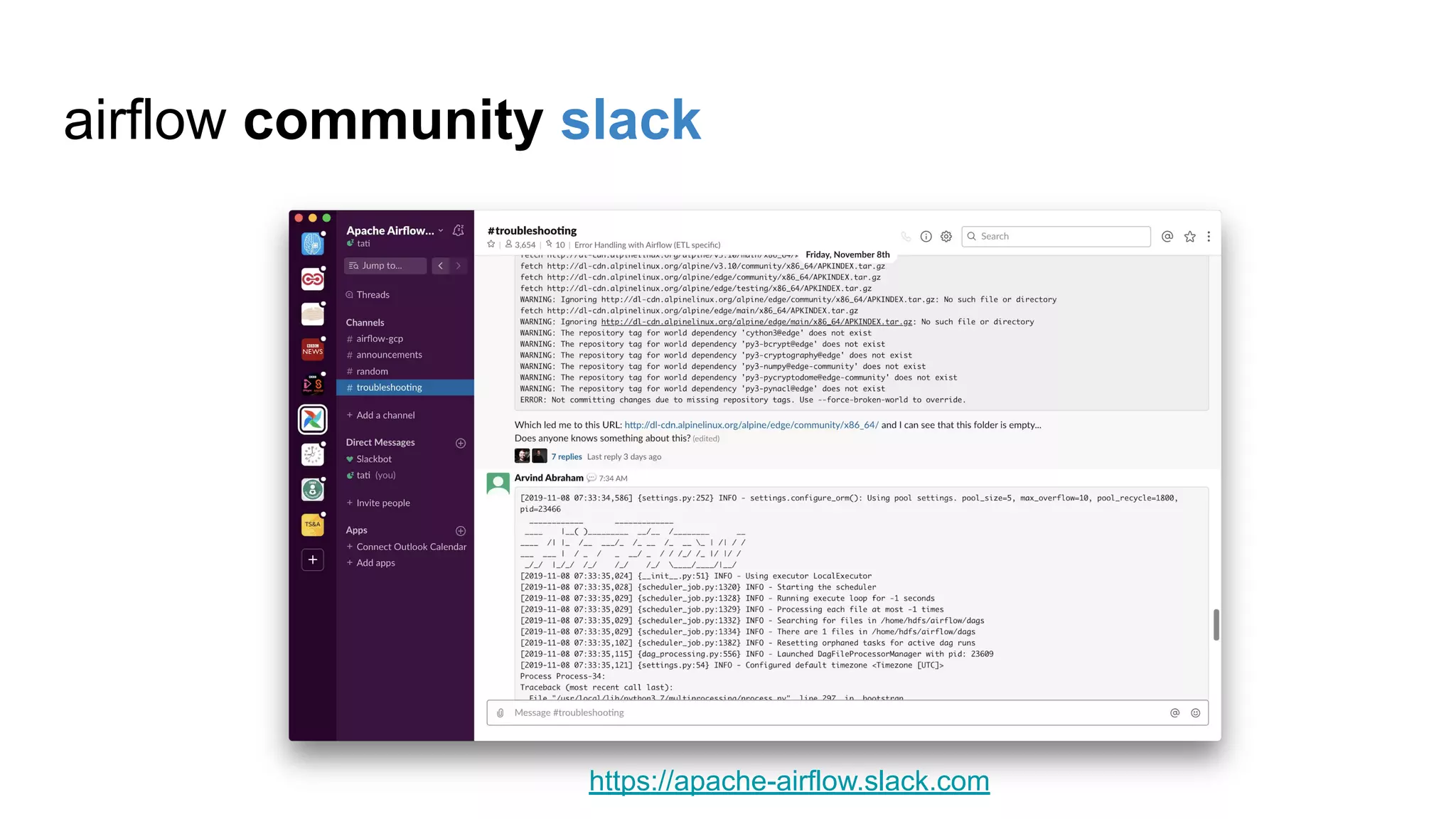Open the Jump to quick switcher
1456x819 pixels.
click(x=385, y=266)
